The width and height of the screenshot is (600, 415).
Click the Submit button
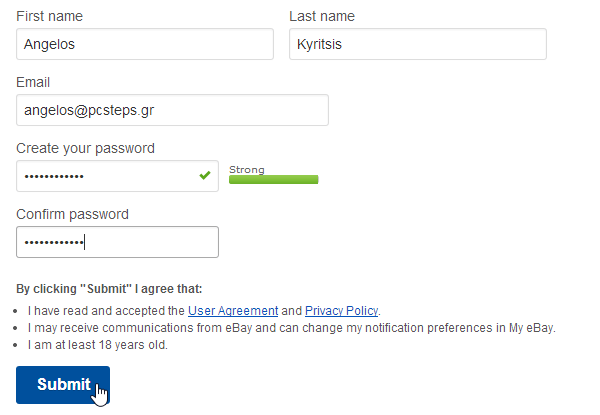tap(63, 385)
